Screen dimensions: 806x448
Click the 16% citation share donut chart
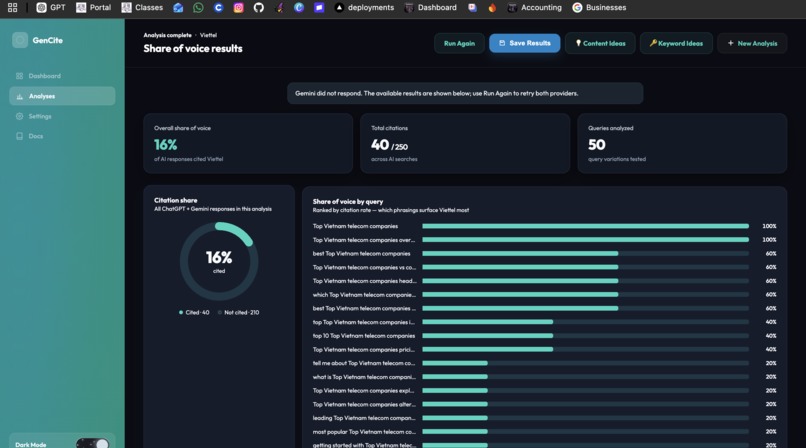(219, 261)
